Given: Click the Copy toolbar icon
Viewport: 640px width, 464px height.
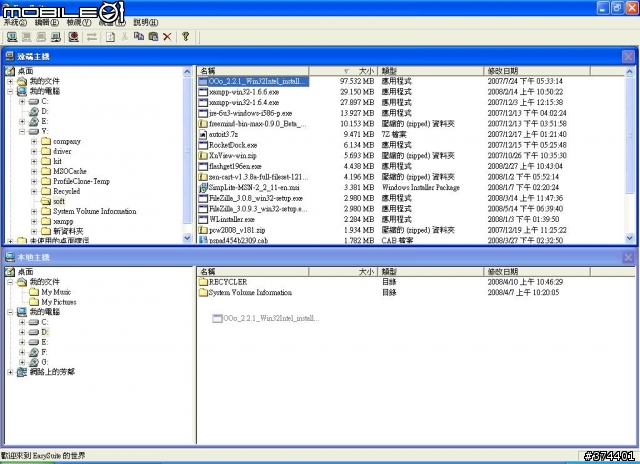Looking at the screenshot, I should pyautogui.click(x=139, y=37).
